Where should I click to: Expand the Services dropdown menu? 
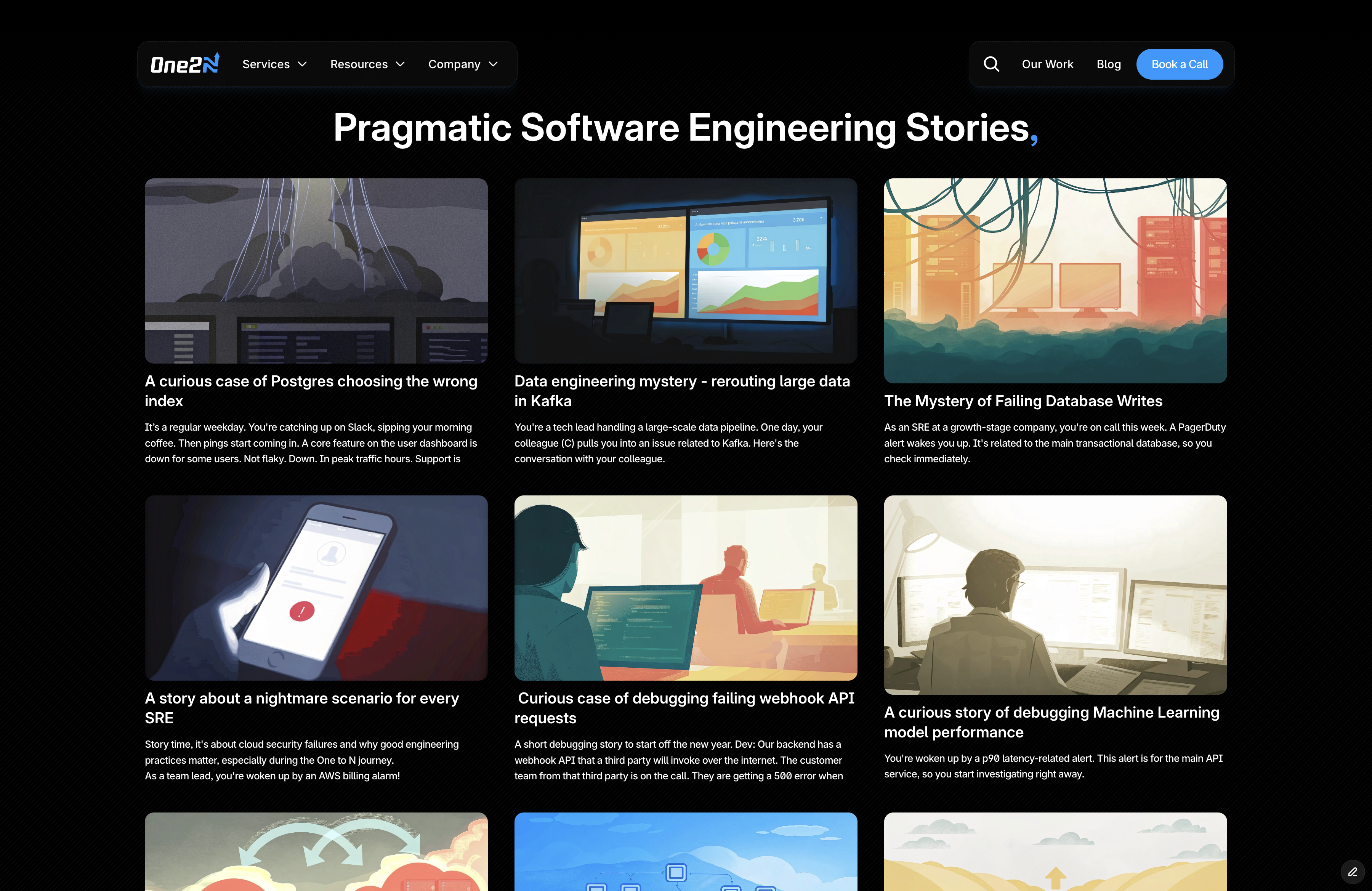[274, 64]
